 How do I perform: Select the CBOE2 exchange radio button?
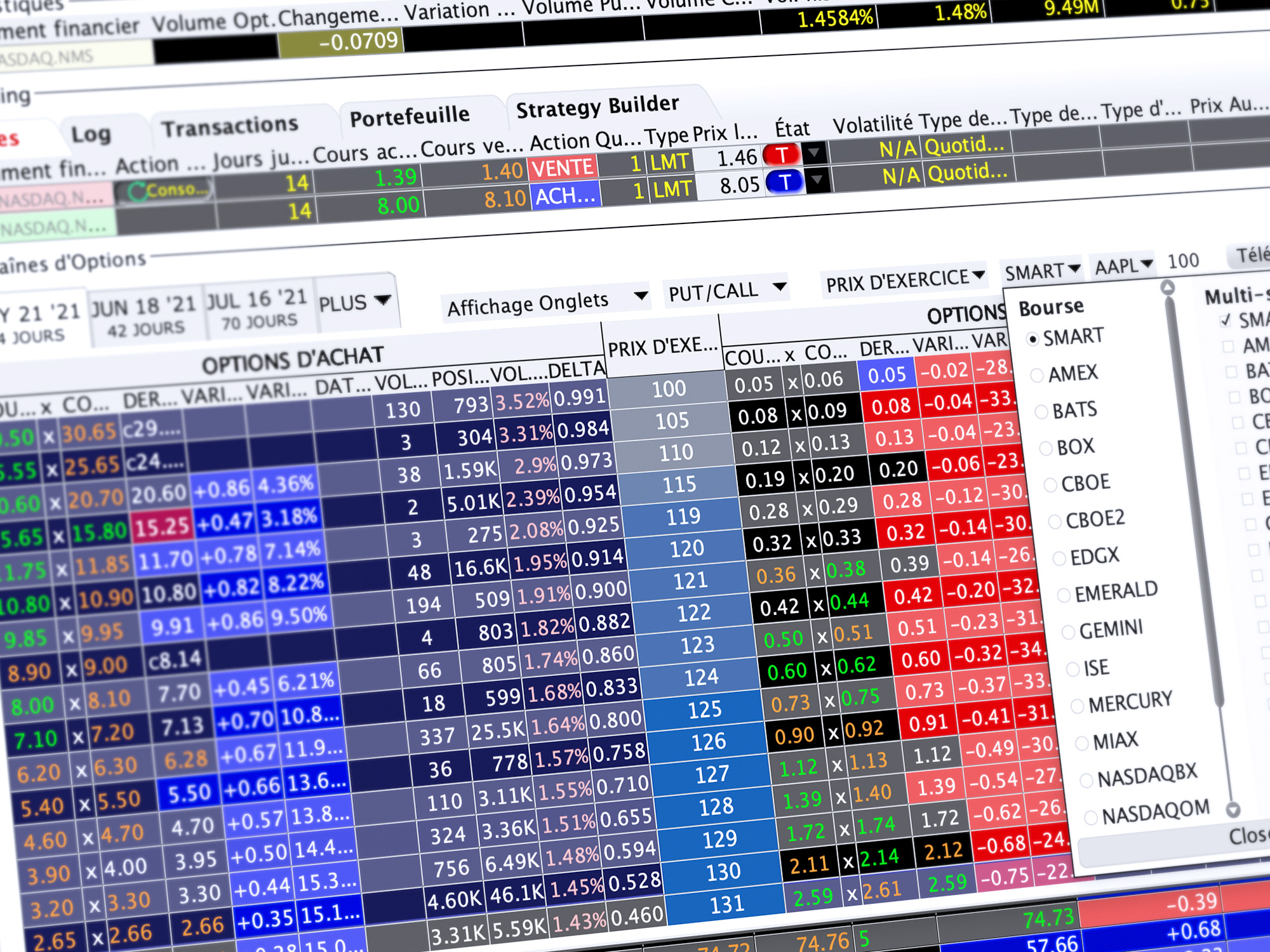coord(1055,522)
